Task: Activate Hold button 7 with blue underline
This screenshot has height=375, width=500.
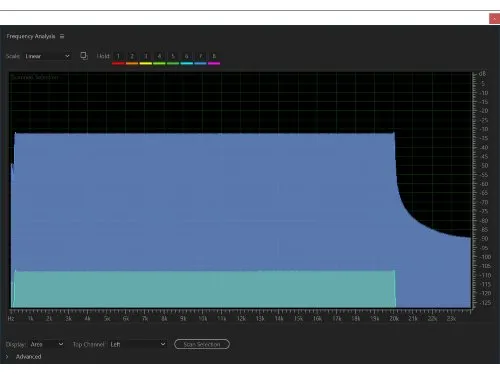Action: coord(200,56)
